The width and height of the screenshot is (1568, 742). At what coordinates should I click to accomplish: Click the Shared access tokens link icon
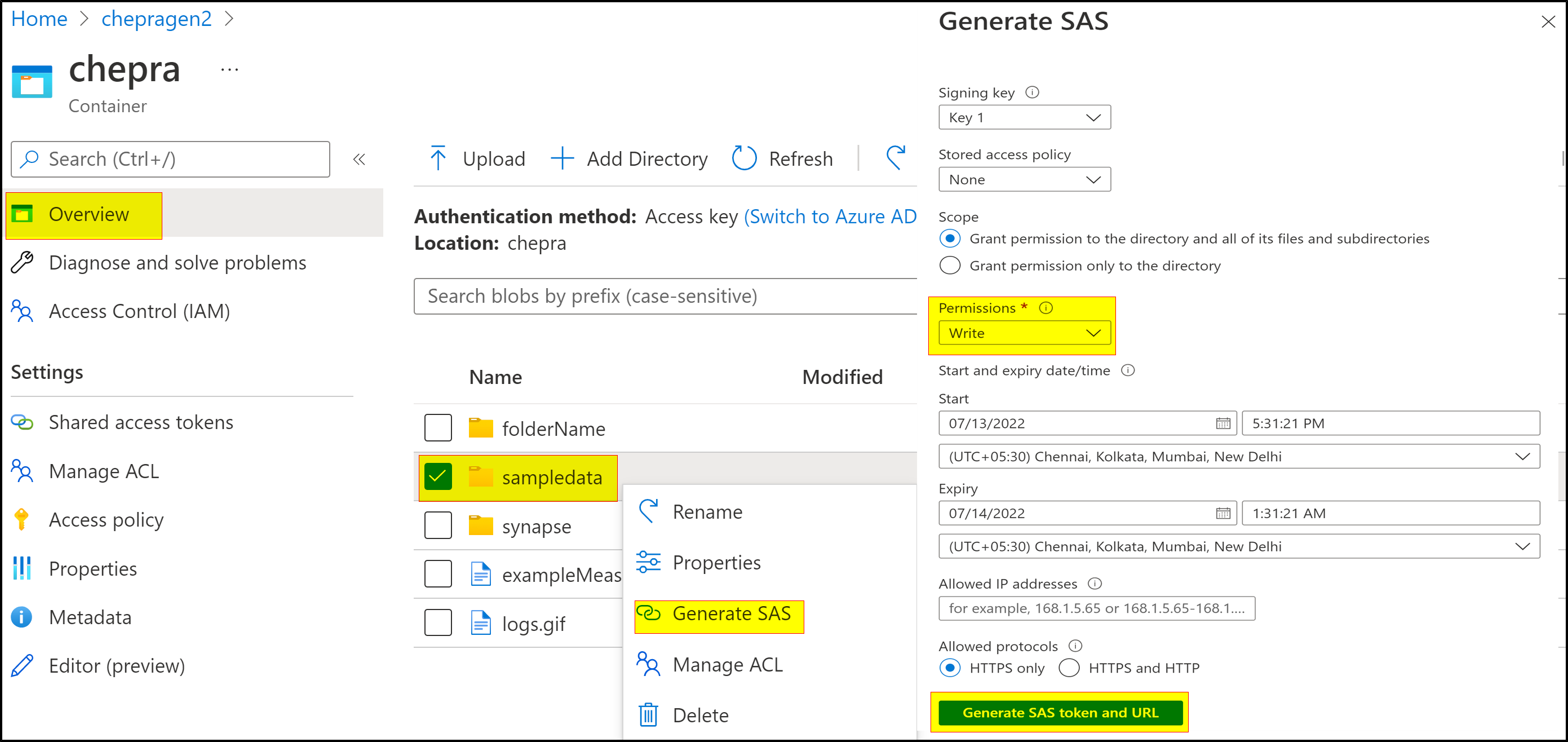tap(23, 422)
